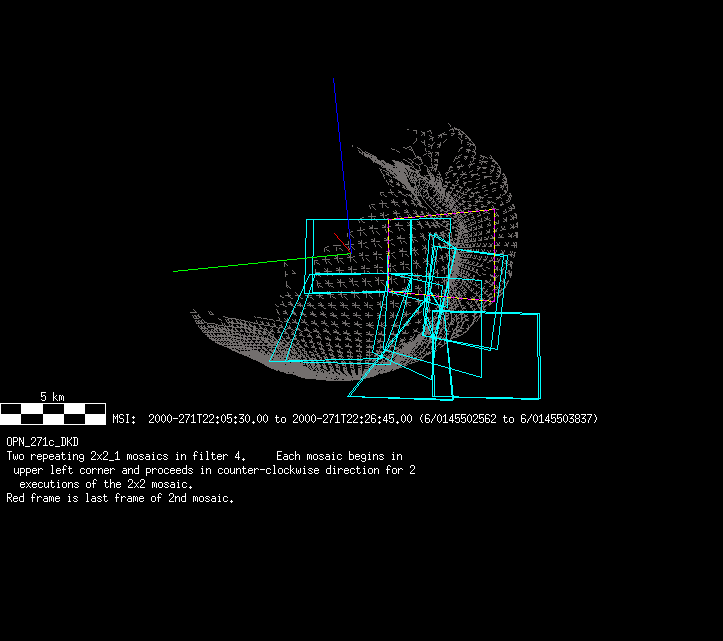The width and height of the screenshot is (723, 641).
Task: Click the black-and-white checkered scale bar
Action: (53, 413)
